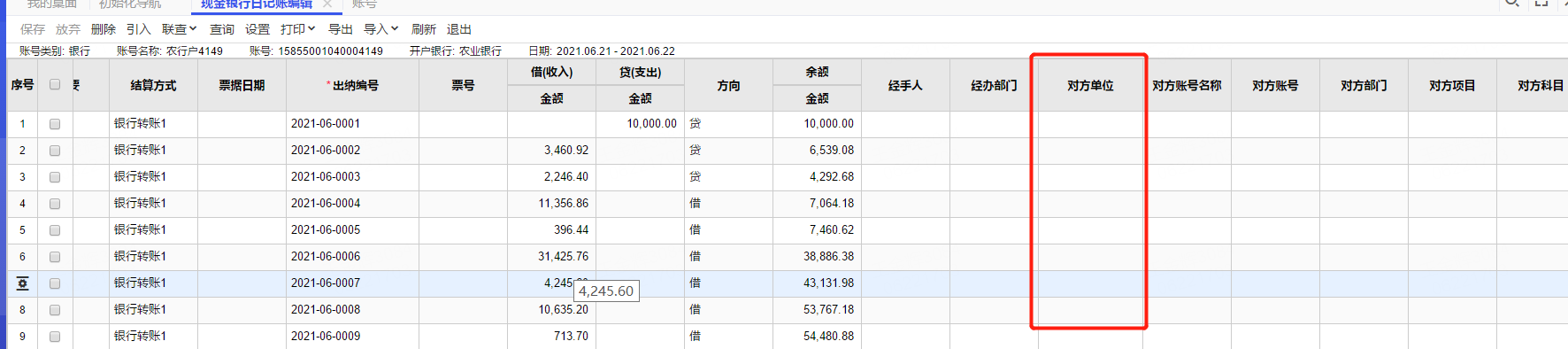Click the row 7 insert-row icon
1568x349 pixels.
coord(22,283)
